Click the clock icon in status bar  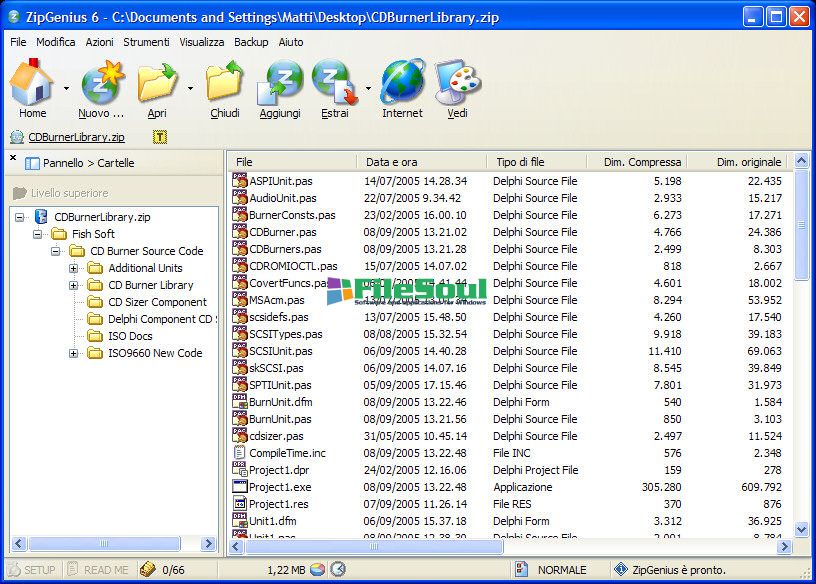coord(338,569)
